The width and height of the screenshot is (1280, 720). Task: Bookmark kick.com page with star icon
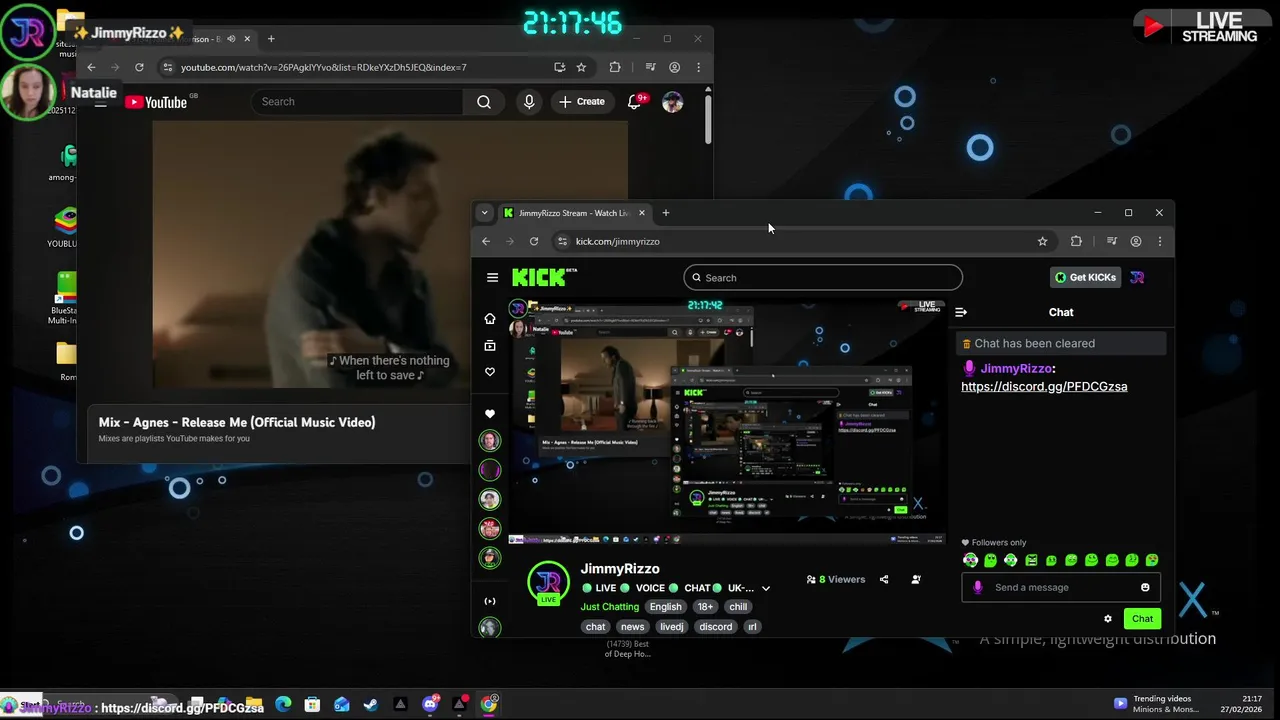(1042, 241)
